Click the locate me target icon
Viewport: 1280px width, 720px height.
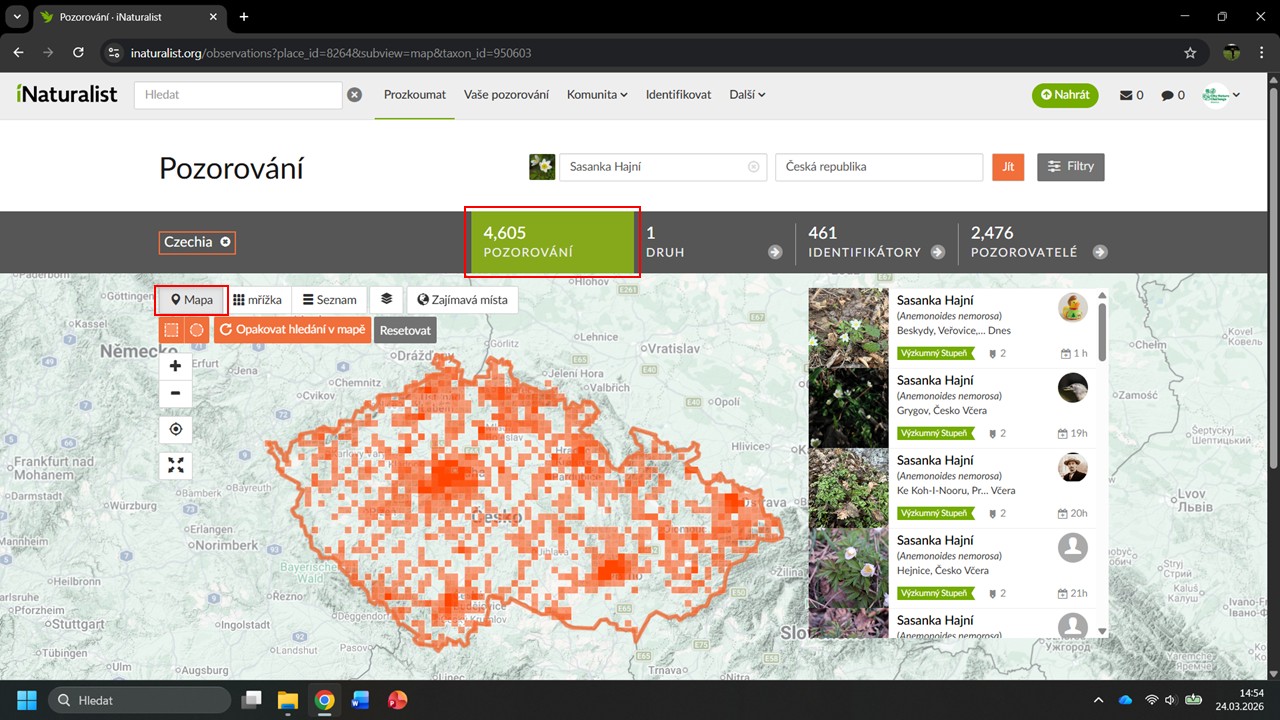176,429
